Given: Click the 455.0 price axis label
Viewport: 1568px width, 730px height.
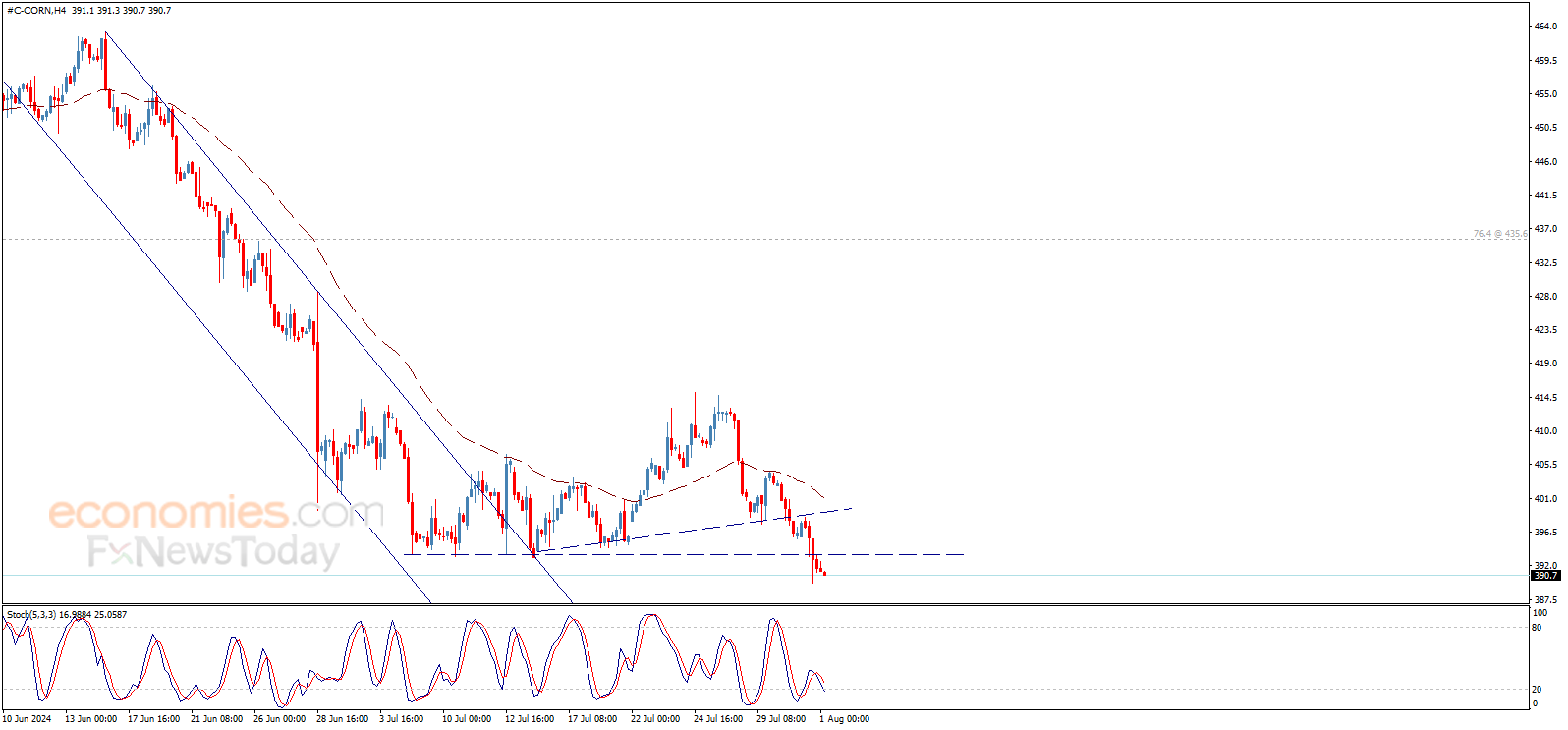Looking at the screenshot, I should [1545, 94].
